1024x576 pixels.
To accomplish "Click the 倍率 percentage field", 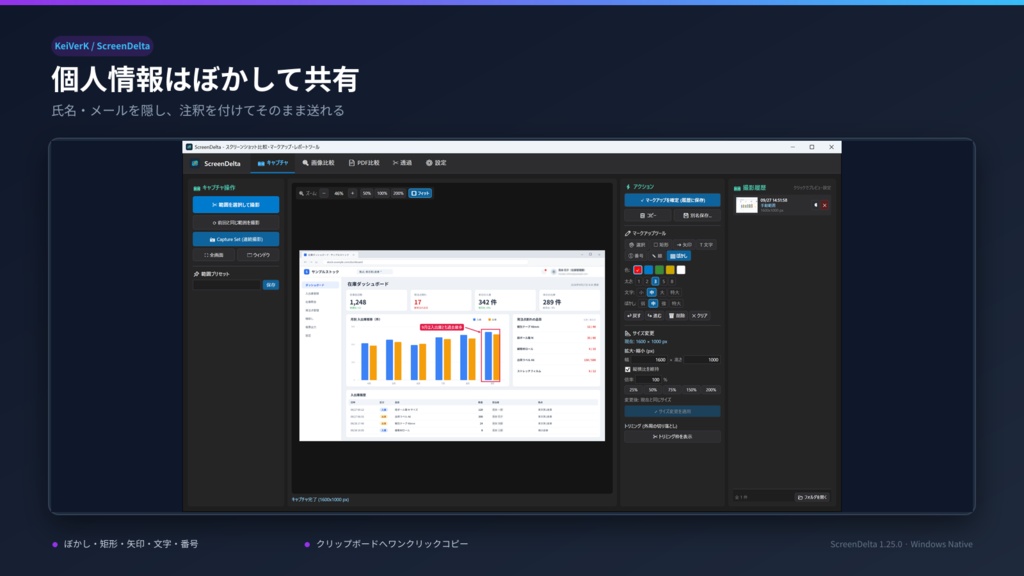I will [648, 379].
